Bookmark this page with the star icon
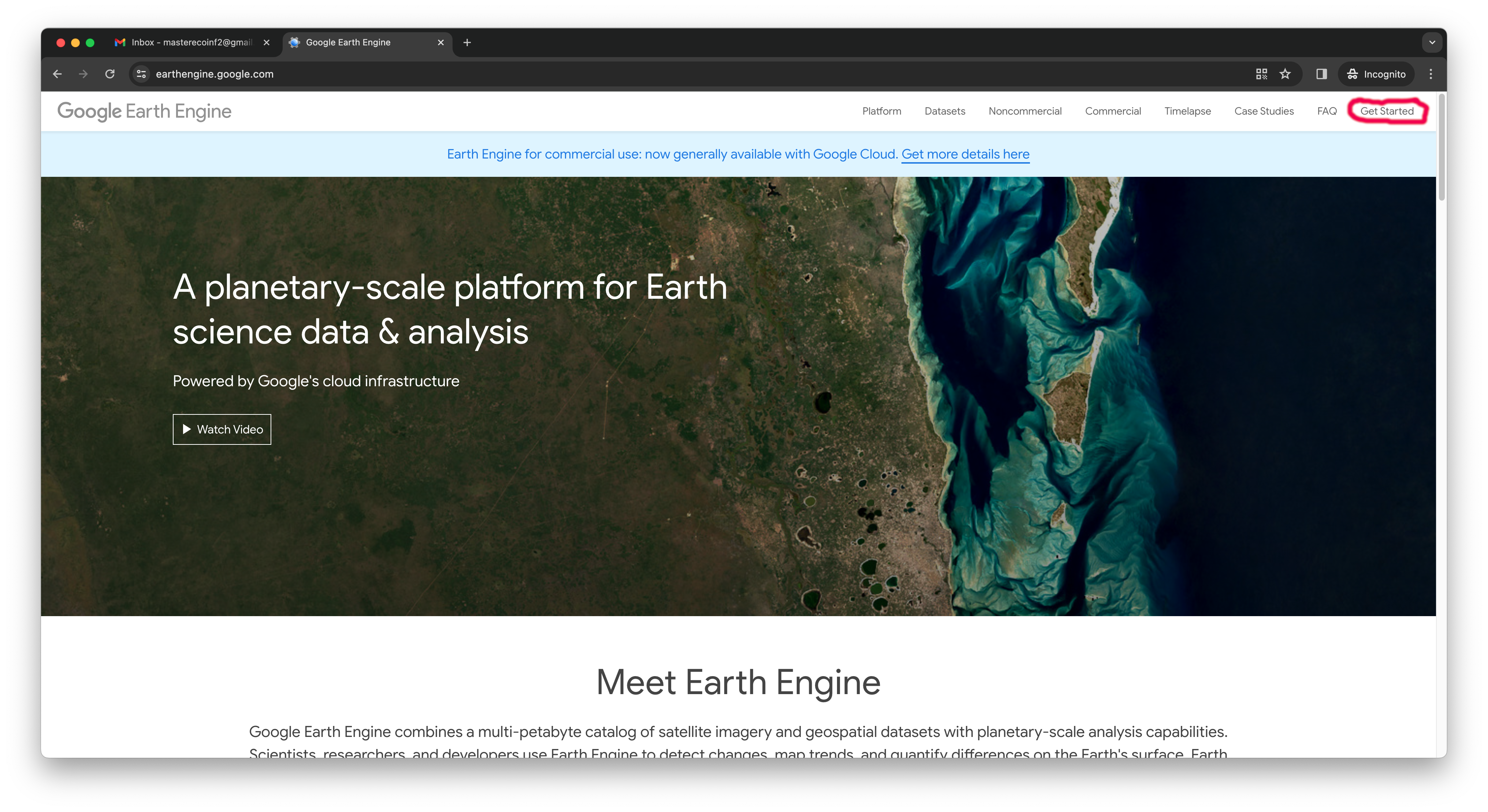 tap(1285, 74)
